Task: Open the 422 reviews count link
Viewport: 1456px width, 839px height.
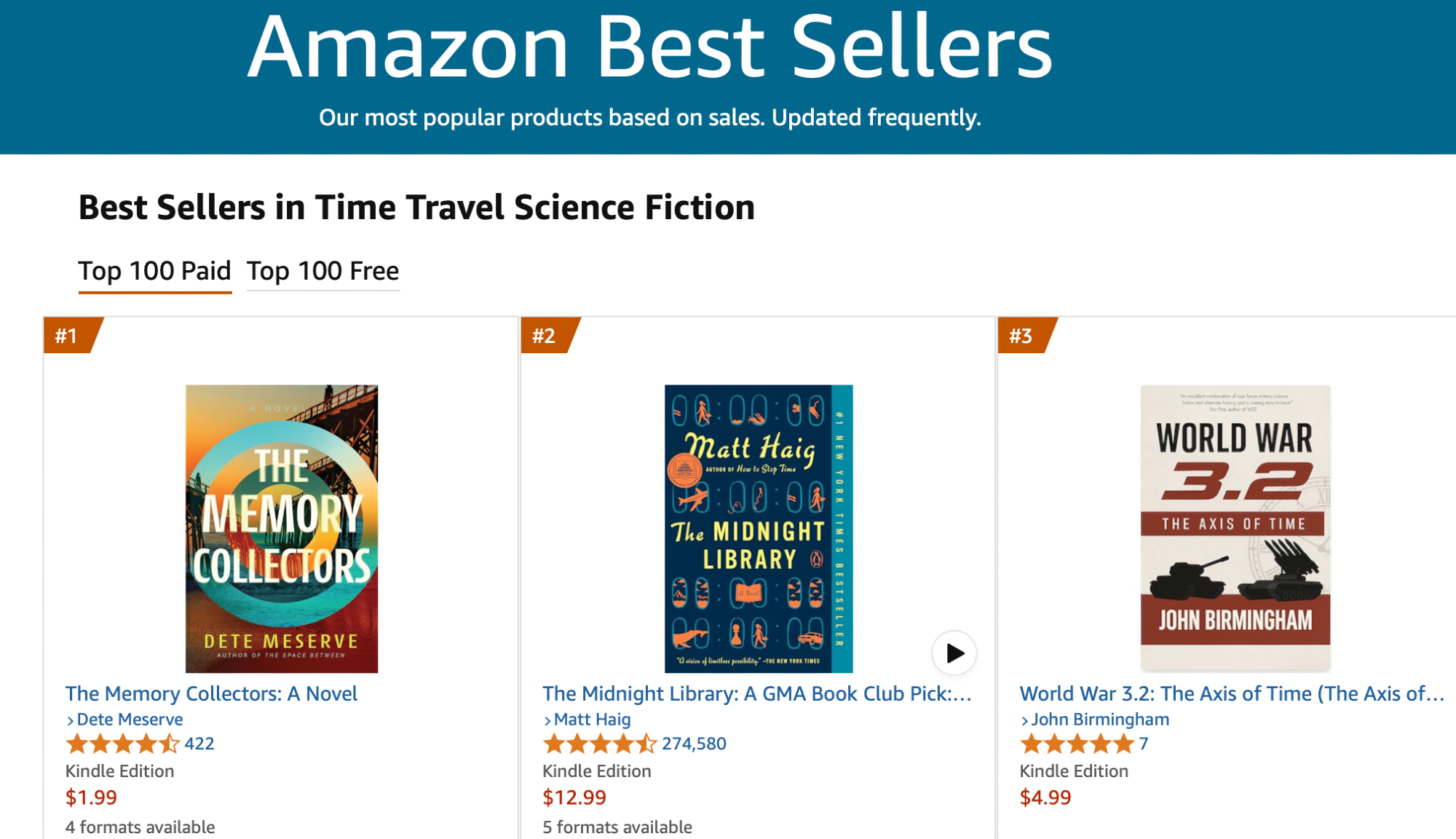Action: [199, 744]
